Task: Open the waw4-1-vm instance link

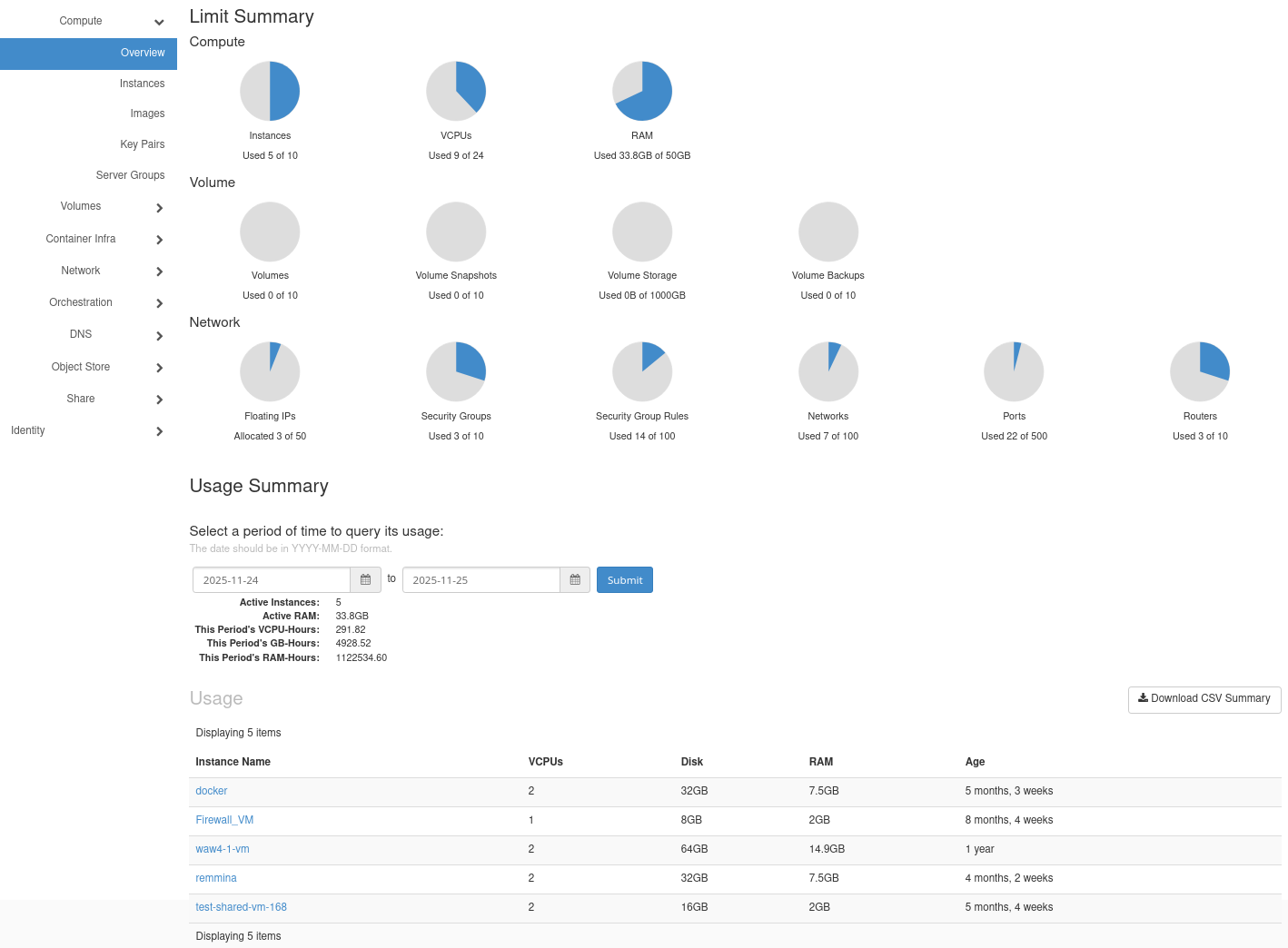Action: [x=223, y=849]
